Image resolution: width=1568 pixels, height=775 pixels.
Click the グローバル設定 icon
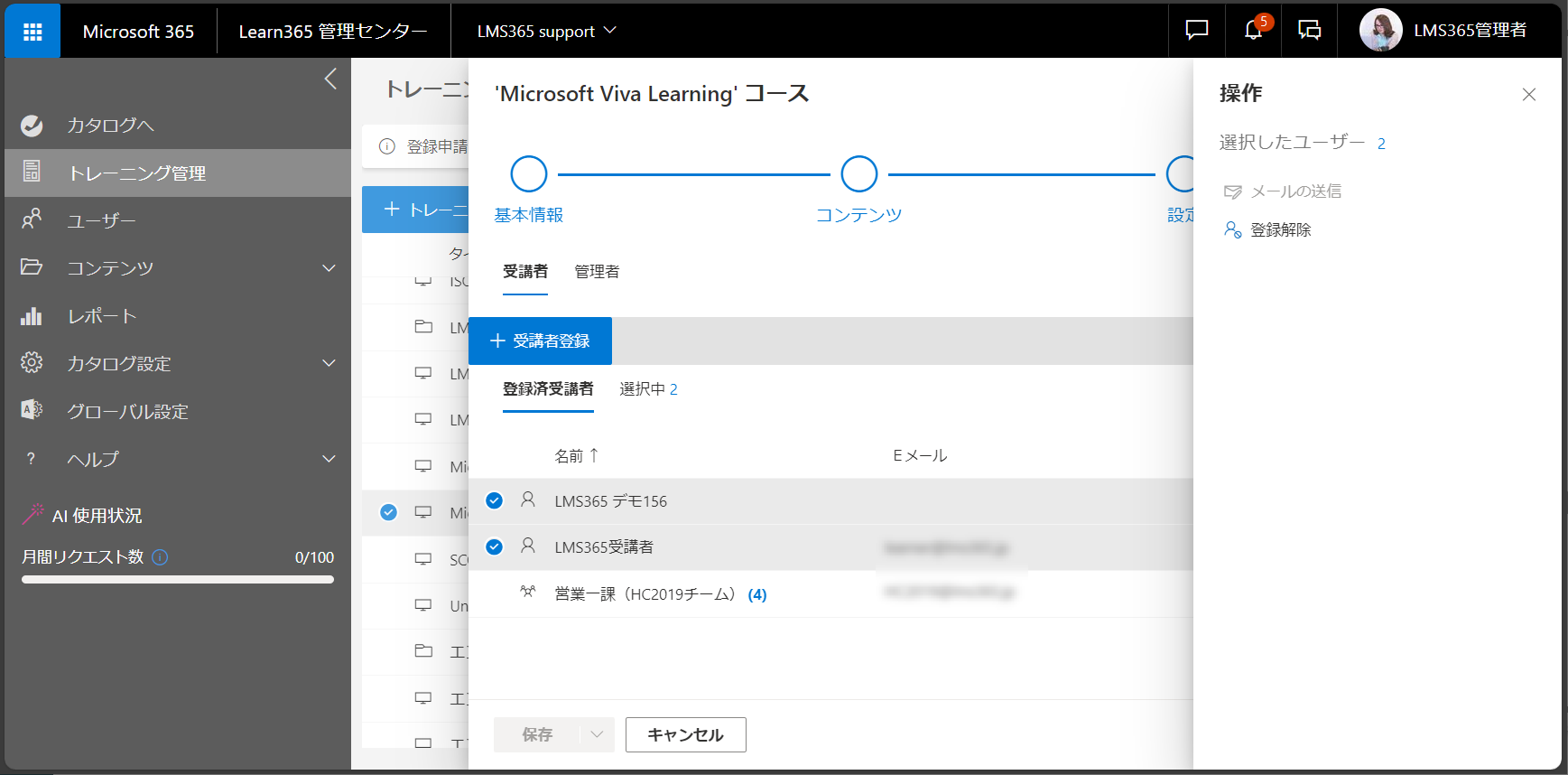click(32, 410)
